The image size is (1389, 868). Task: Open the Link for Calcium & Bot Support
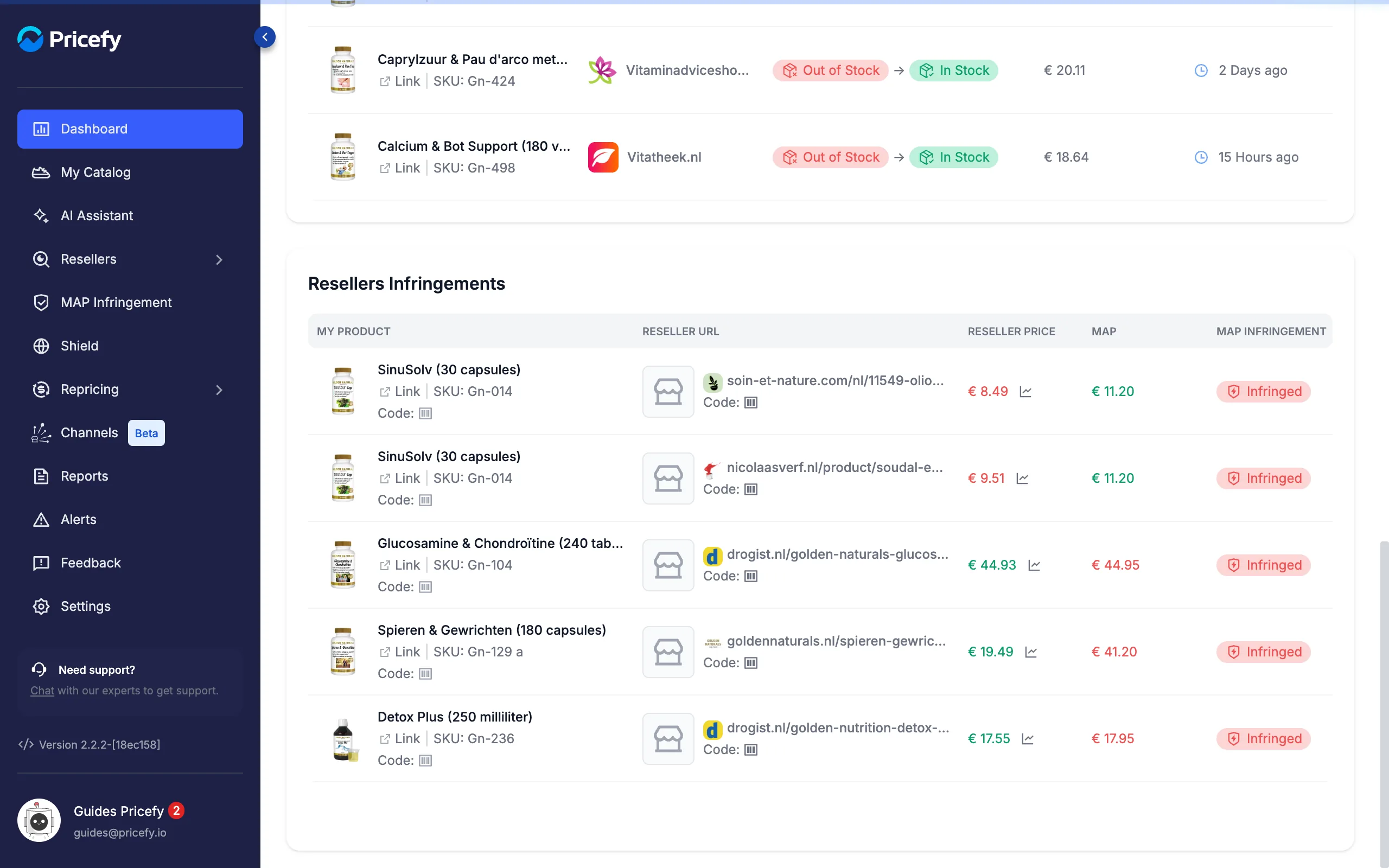pos(399,168)
